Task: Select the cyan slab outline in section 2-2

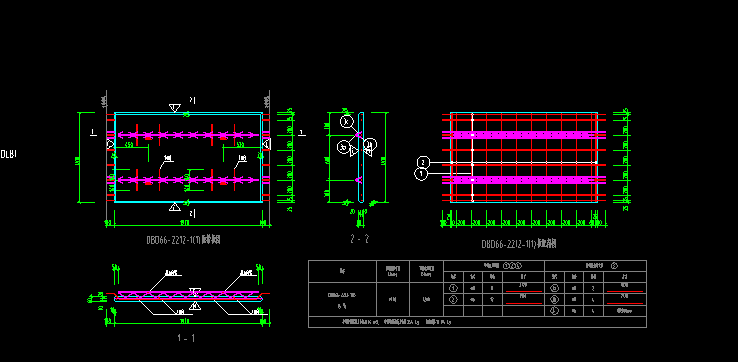Action: click(361, 157)
